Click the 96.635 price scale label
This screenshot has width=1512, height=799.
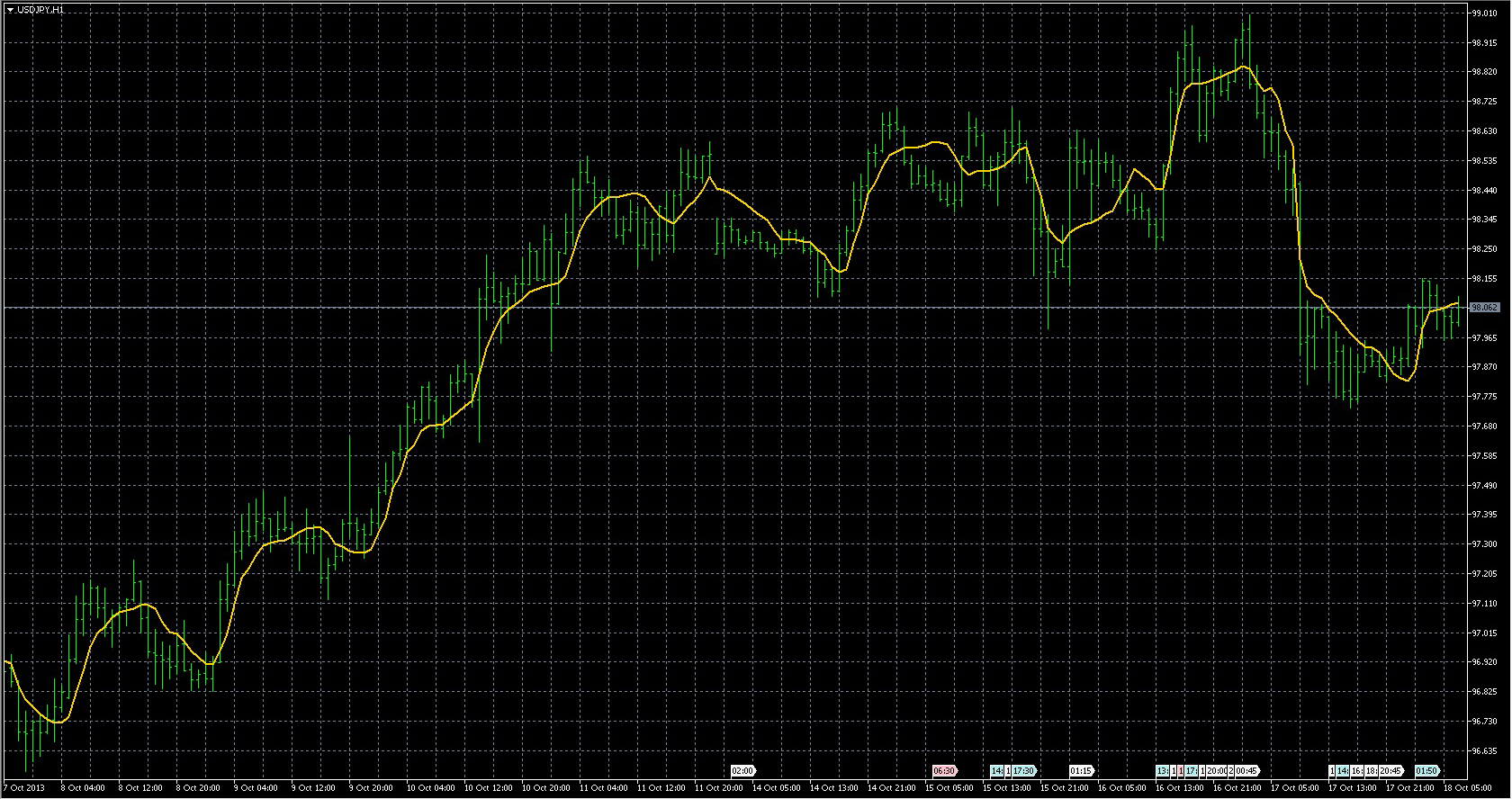click(1484, 751)
